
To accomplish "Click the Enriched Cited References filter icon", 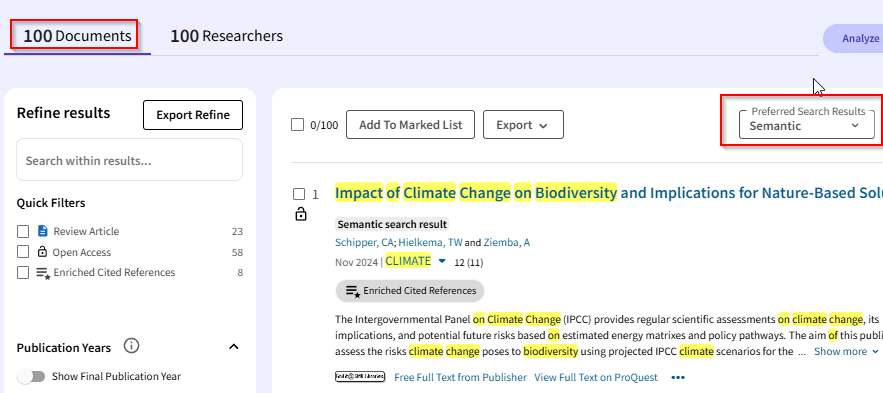I will [43, 273].
